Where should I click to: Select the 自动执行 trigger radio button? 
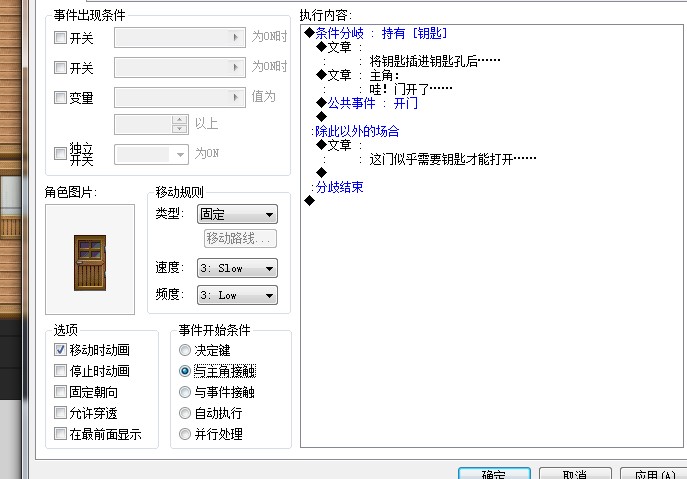pos(185,413)
